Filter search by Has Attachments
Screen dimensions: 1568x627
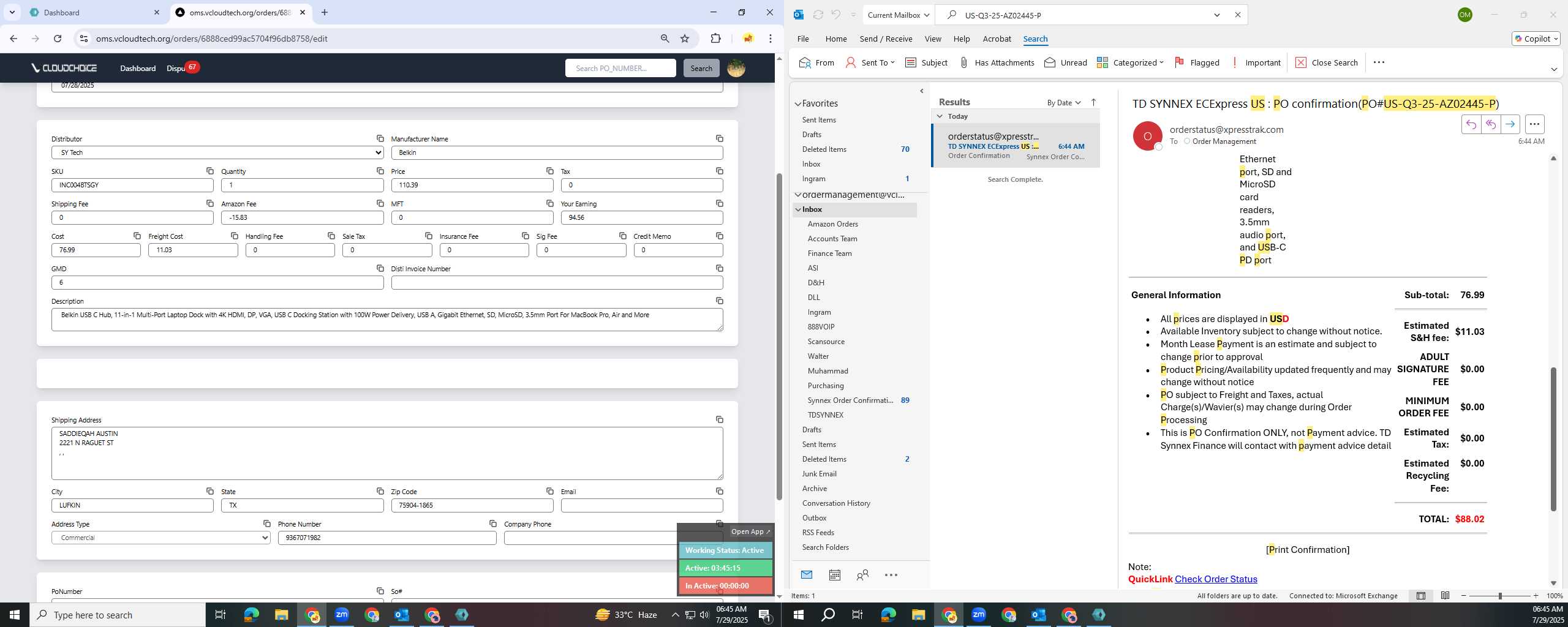[x=996, y=62]
